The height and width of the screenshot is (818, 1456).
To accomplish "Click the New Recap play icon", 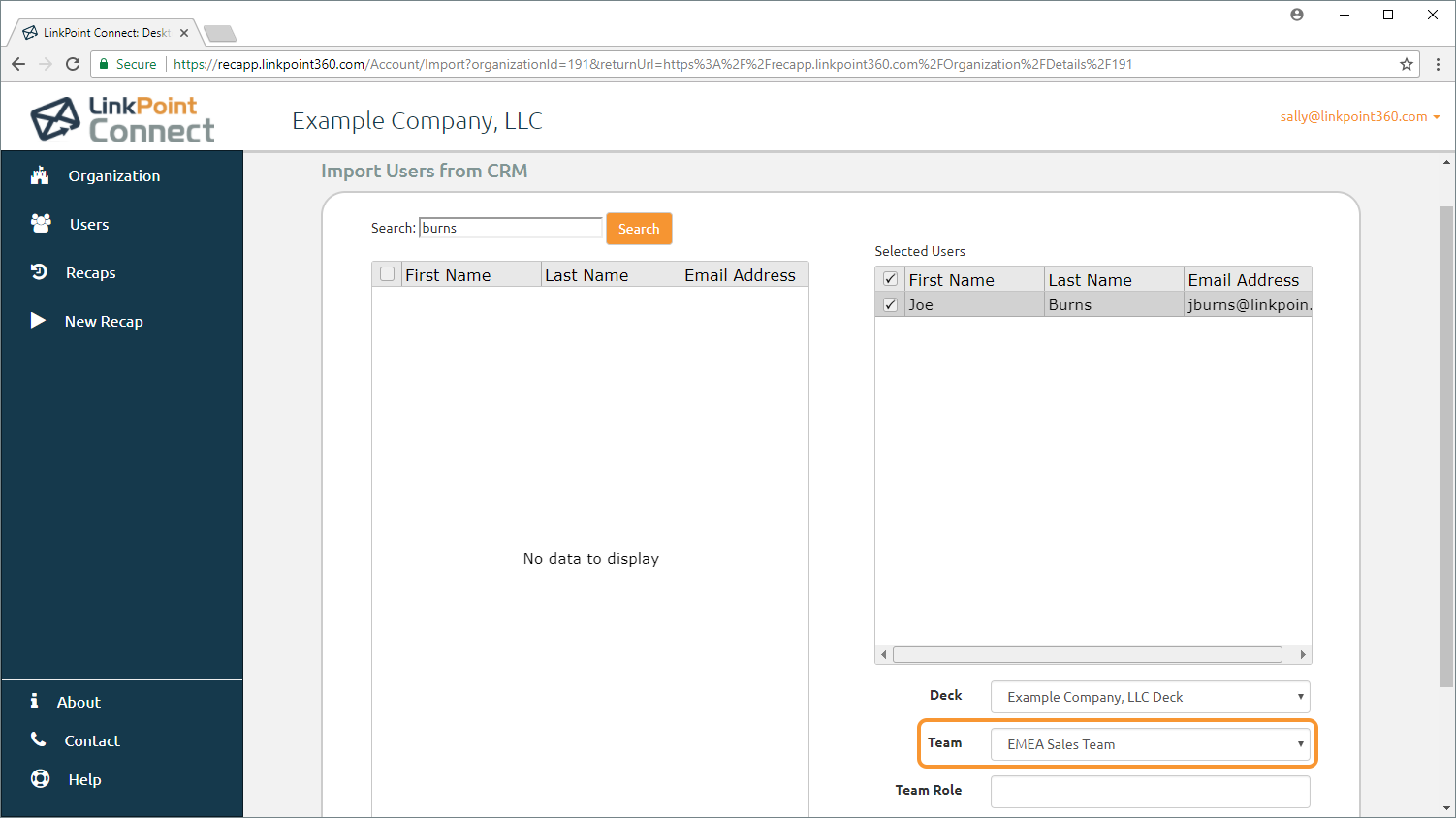I will tap(38, 321).
